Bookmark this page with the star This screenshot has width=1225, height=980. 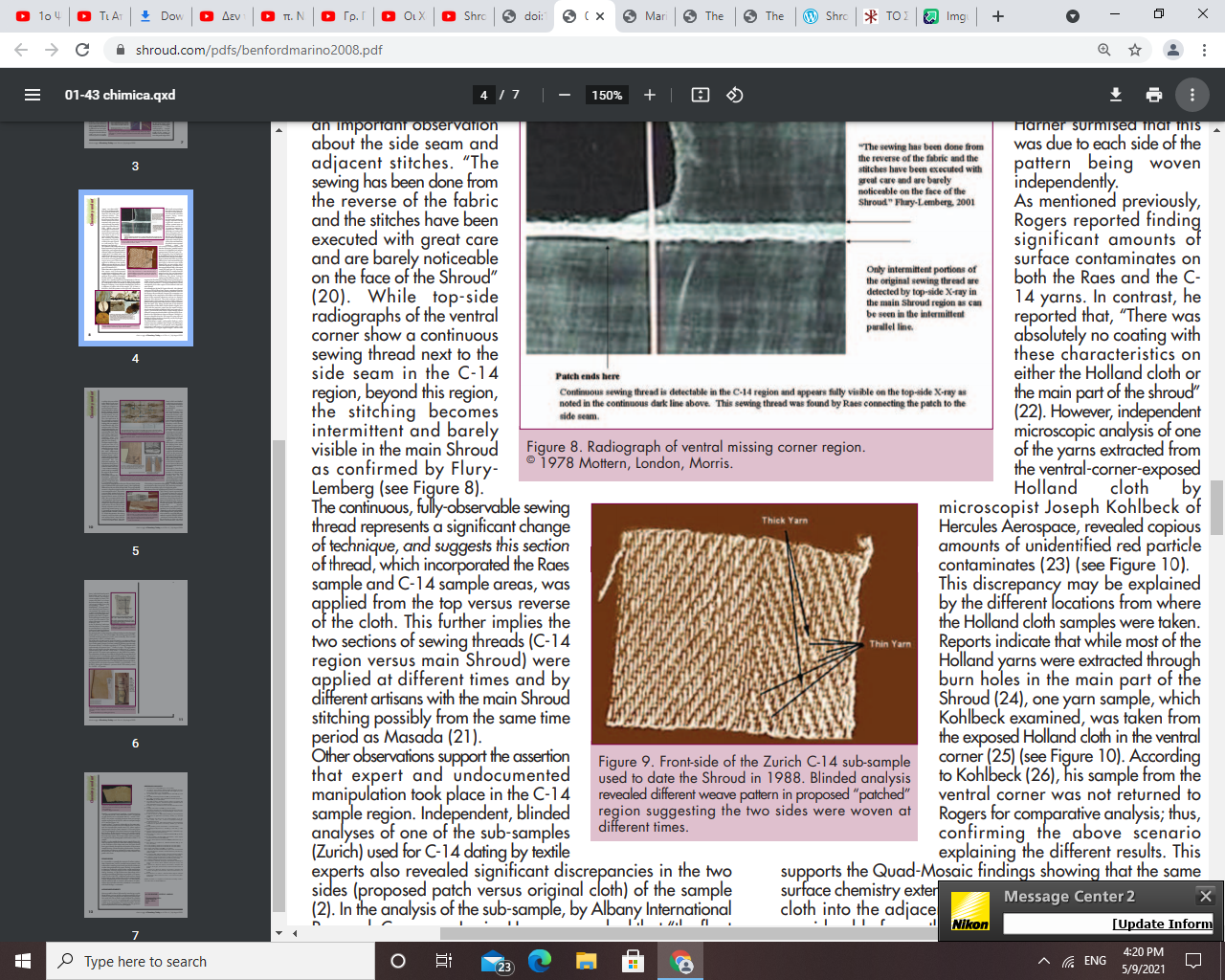[x=1135, y=50]
